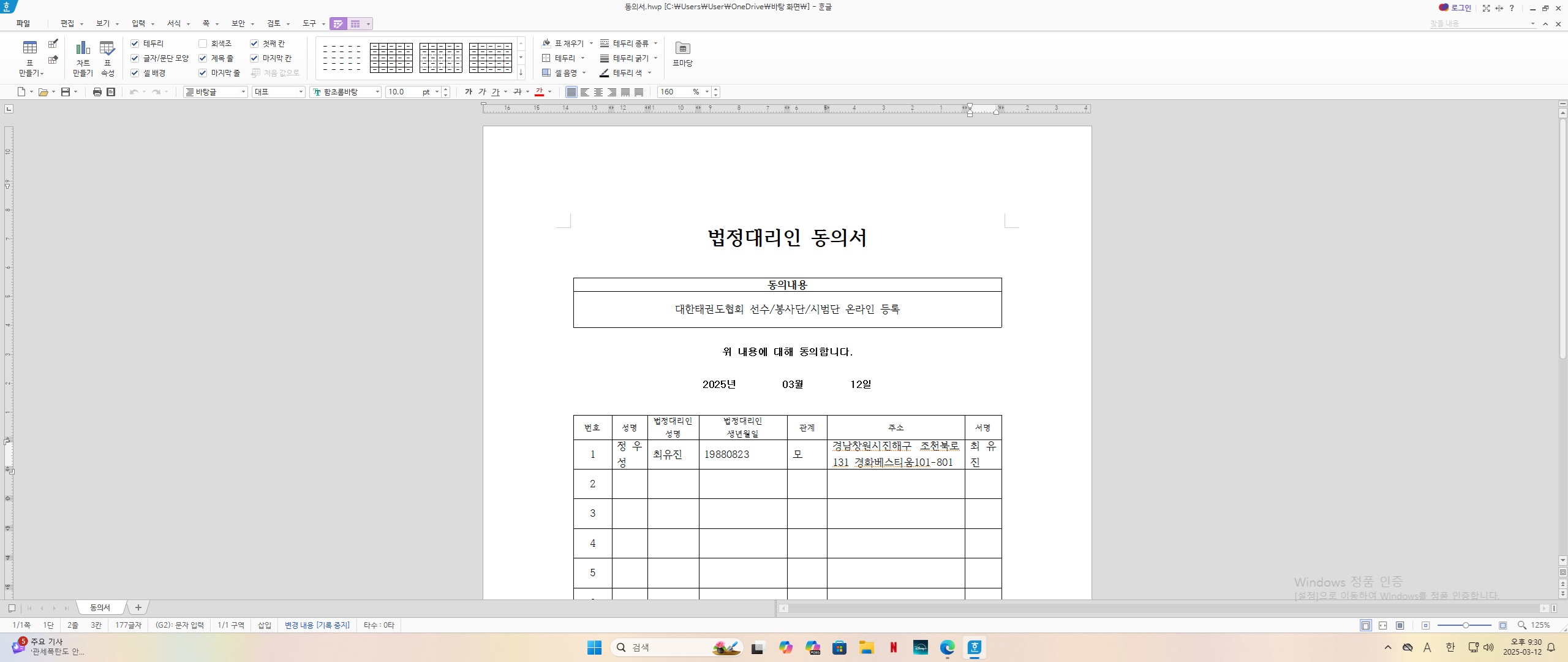Click the font size 10.0 field

402,92
